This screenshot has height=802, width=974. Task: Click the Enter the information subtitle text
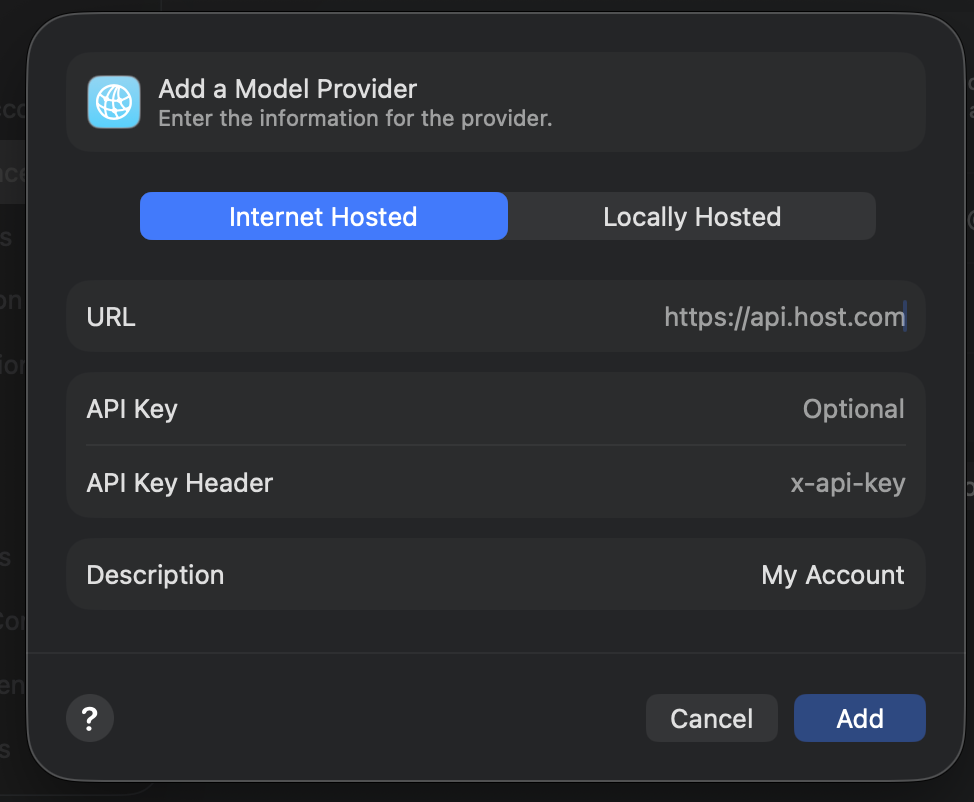pos(355,119)
